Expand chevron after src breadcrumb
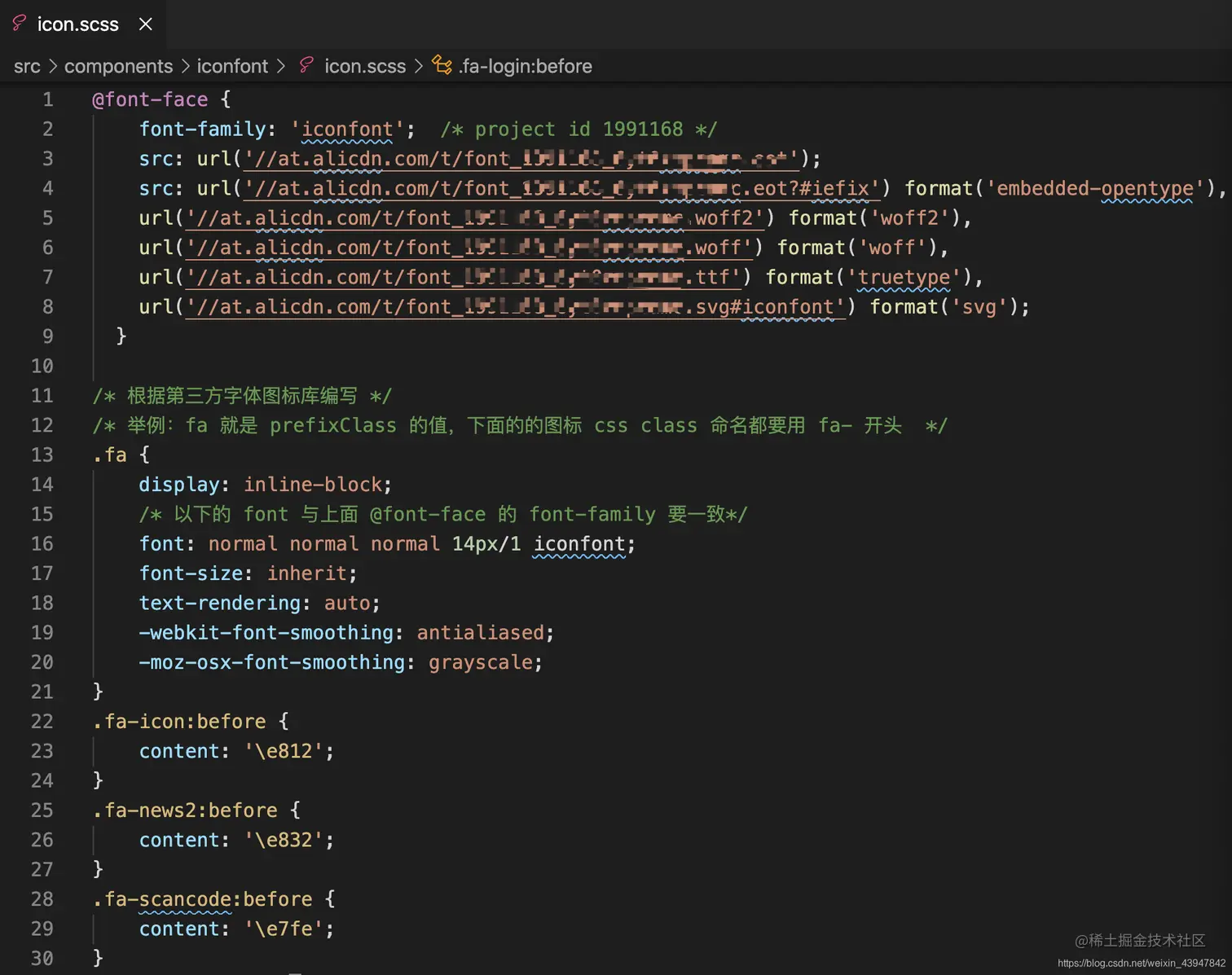1232x975 pixels. tap(53, 66)
